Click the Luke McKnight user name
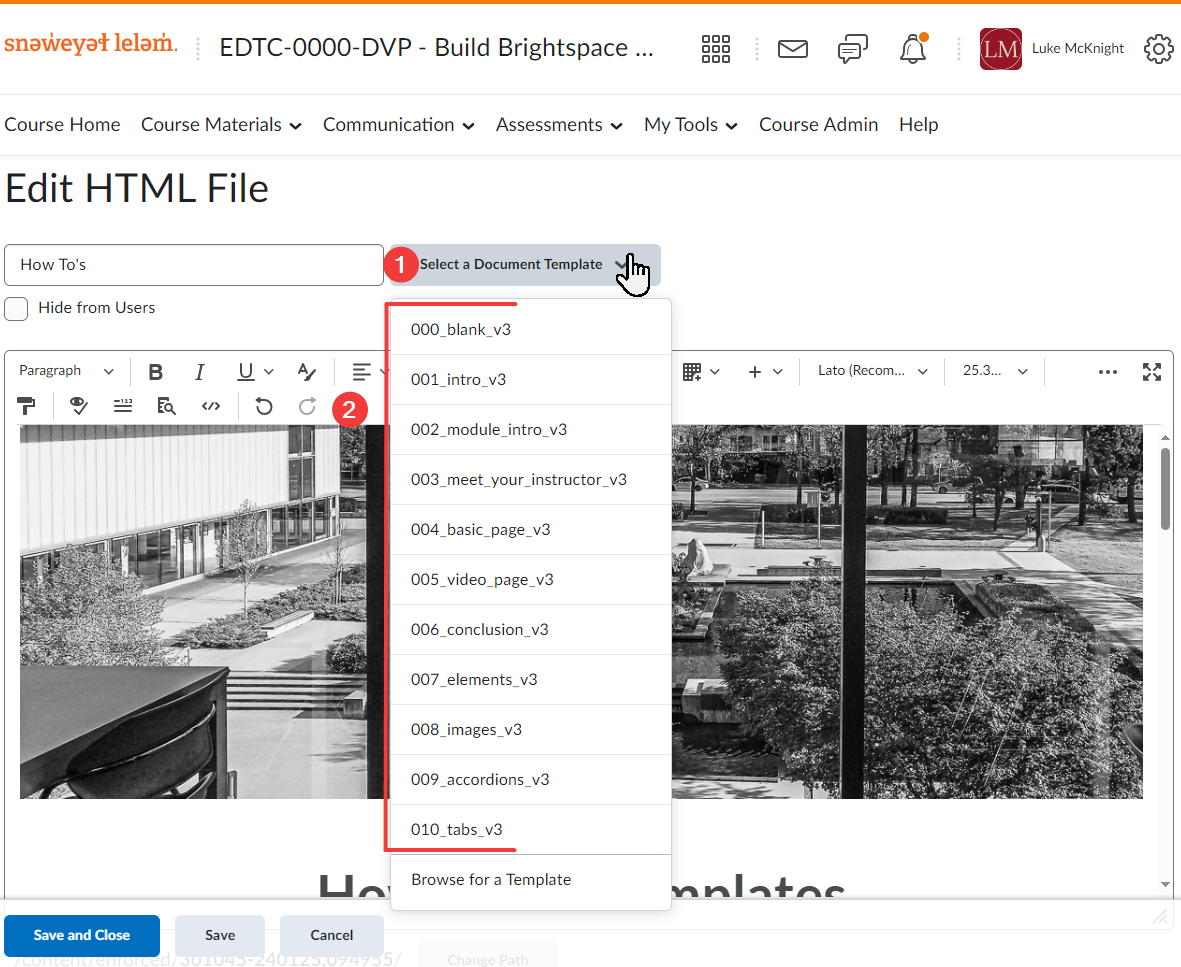 point(1077,49)
